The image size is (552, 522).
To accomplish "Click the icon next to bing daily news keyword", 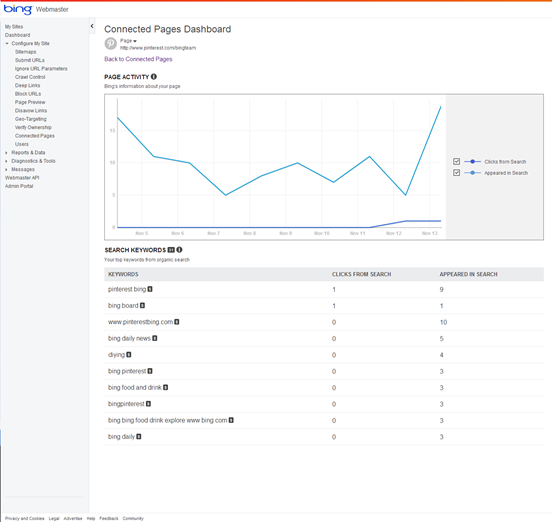I will 155,338.
